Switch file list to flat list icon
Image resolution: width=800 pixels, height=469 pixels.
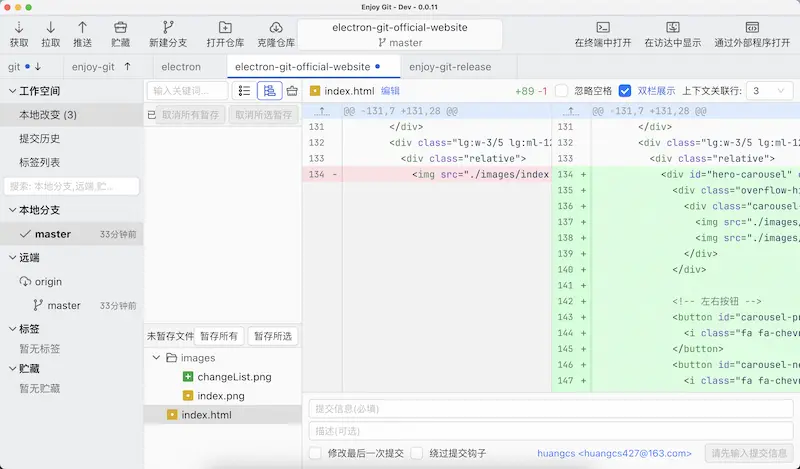244,91
